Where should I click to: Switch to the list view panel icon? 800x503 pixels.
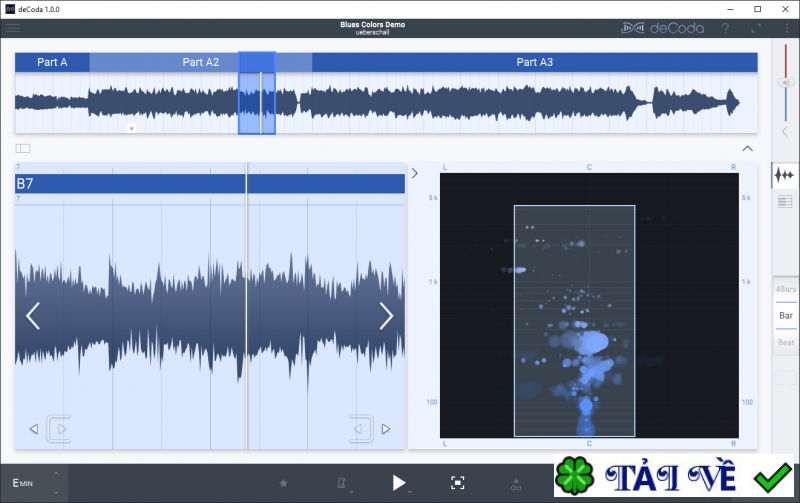point(785,203)
